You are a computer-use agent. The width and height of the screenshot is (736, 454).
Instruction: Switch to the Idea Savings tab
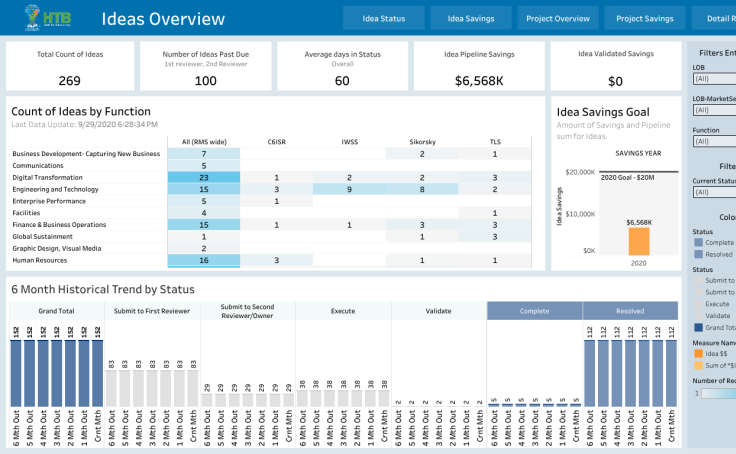[x=470, y=18]
